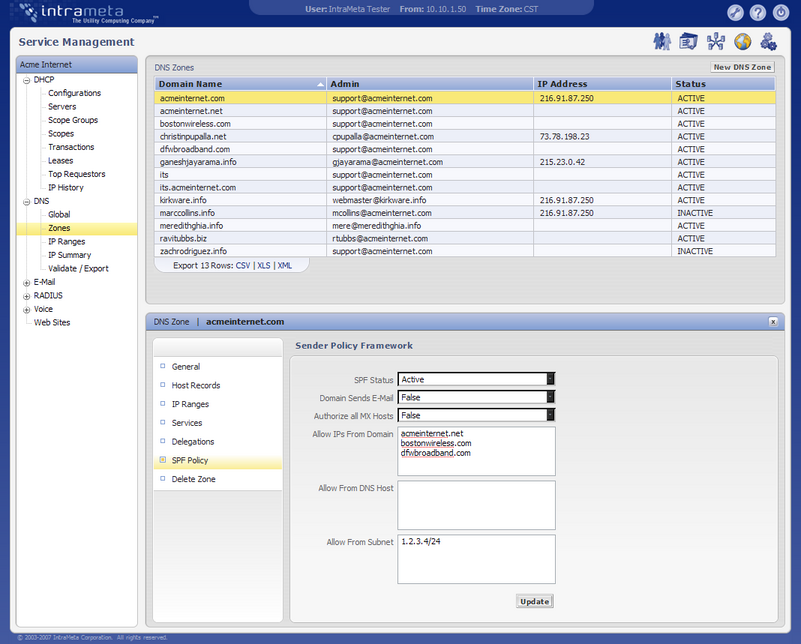Select the meredithghia.info zone row

tap(465, 226)
